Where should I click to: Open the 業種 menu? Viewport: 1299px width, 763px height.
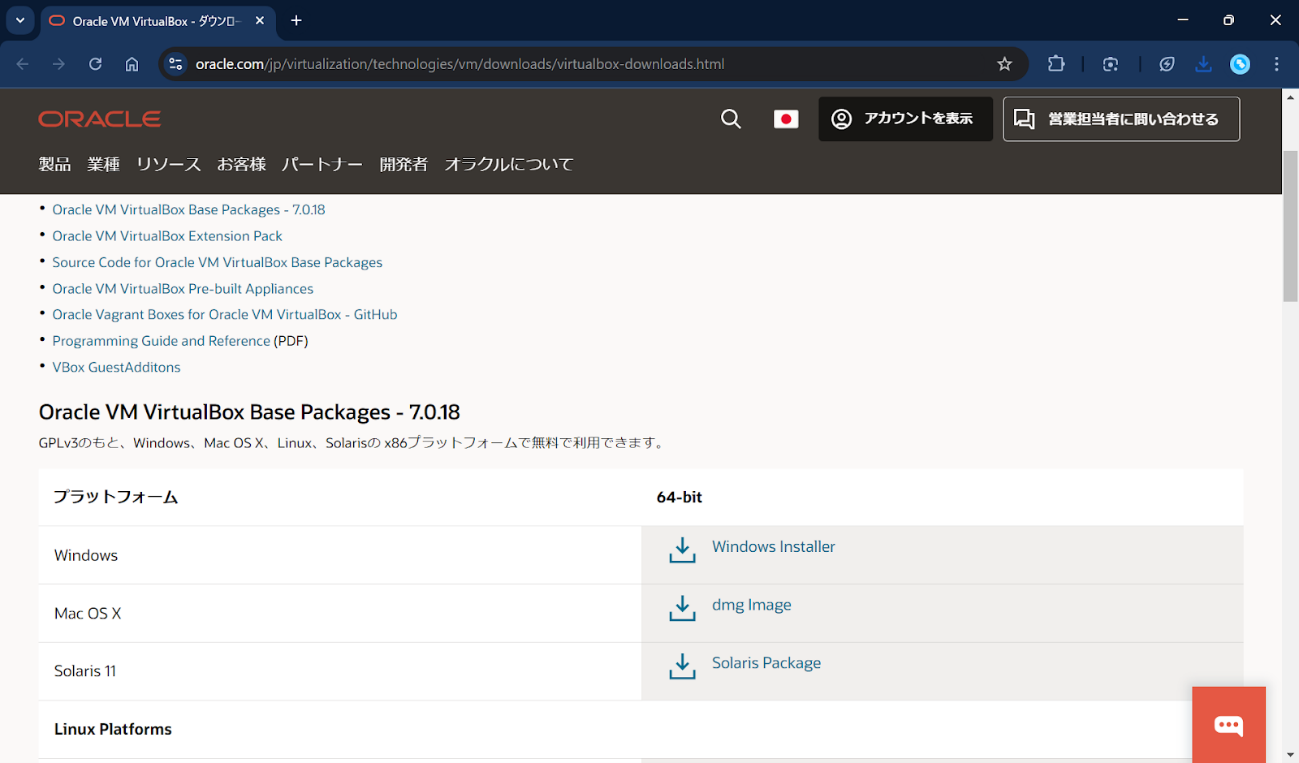pyautogui.click(x=104, y=164)
